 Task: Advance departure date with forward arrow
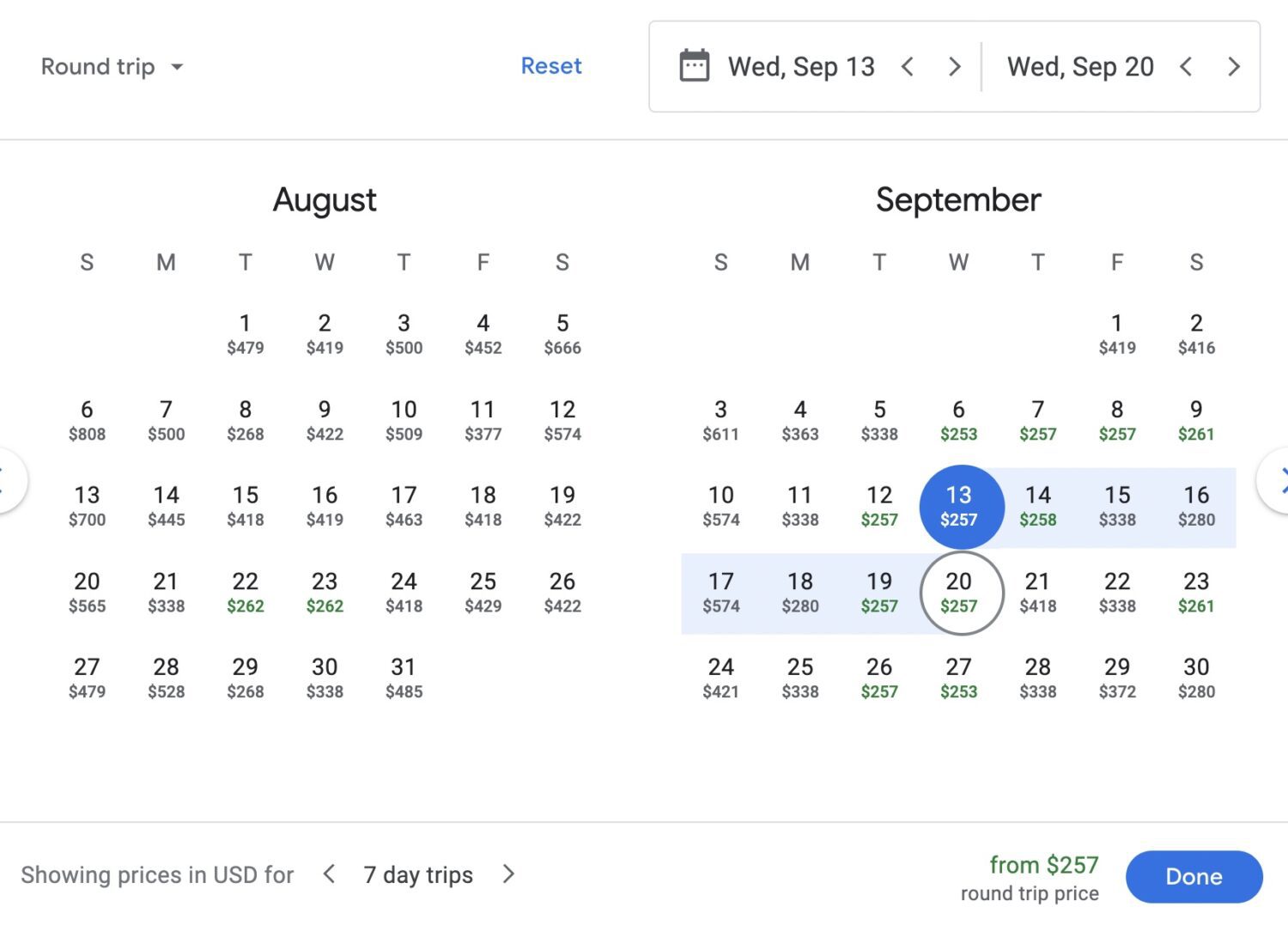tap(954, 65)
